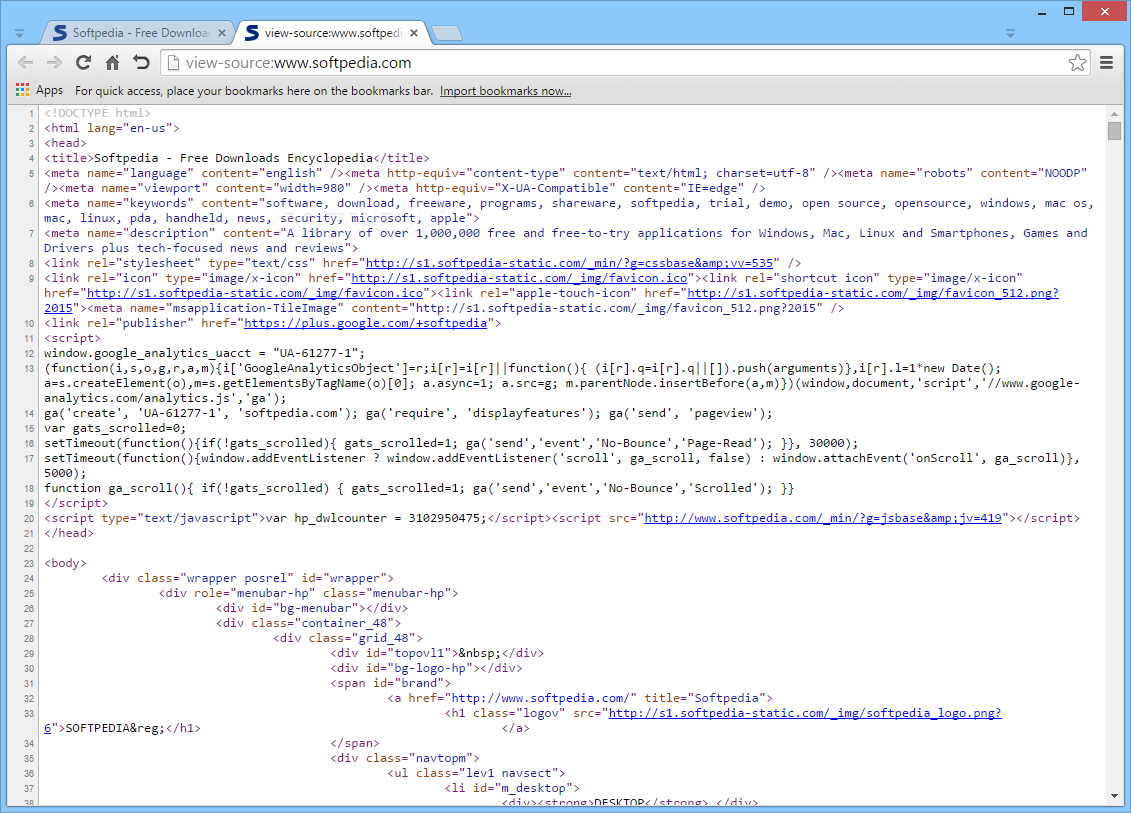1131x813 pixels.
Task: Click the div role="menubar-hp" line
Action: (308, 593)
